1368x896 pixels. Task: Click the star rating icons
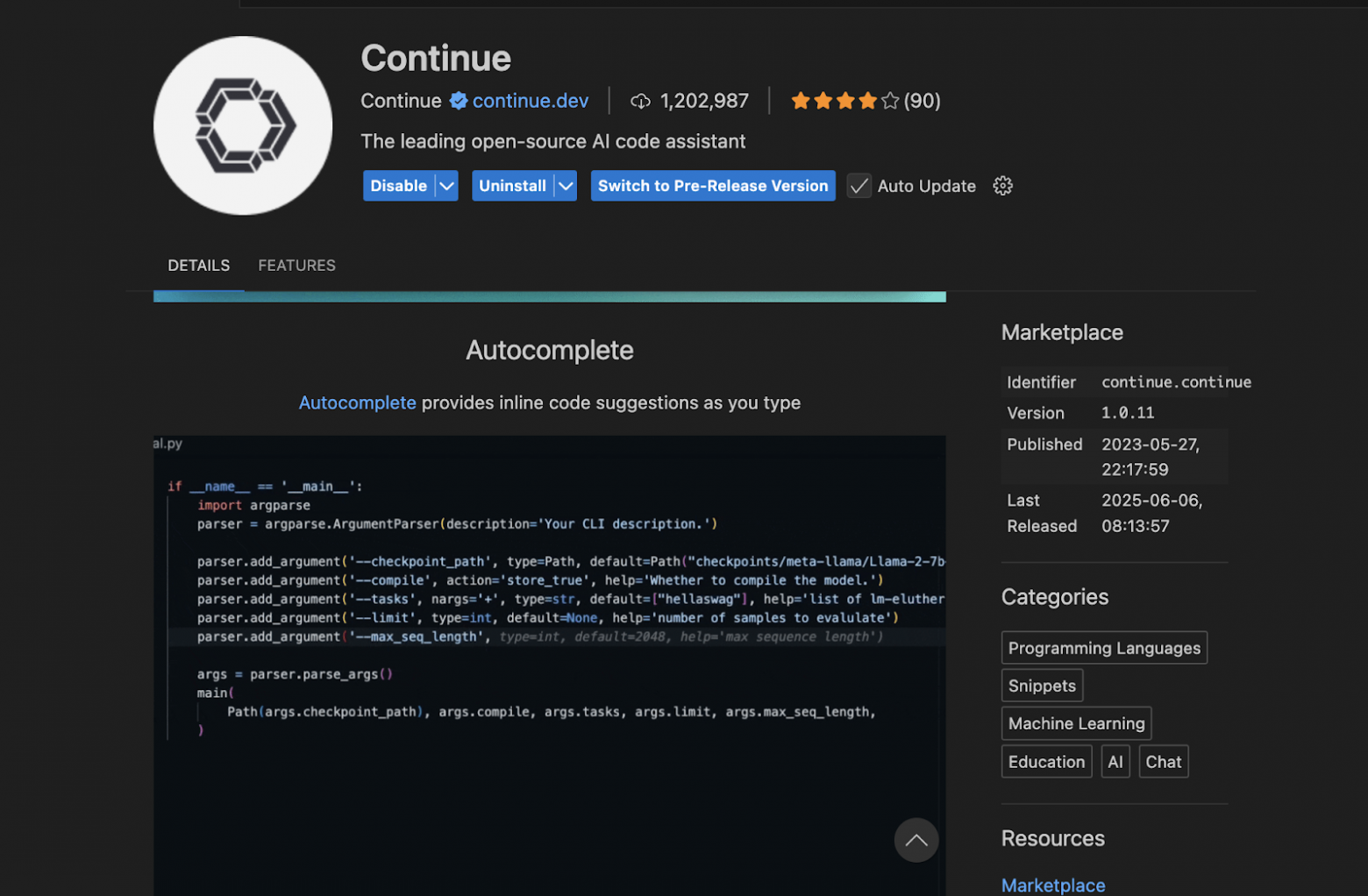(844, 101)
